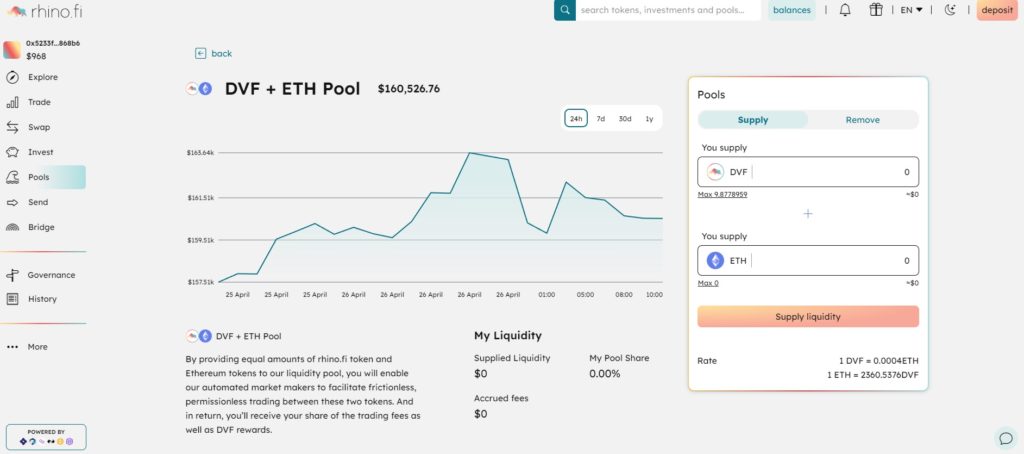Viewport: 1024px width, 454px height.
Task: Open the Bridge rainbow icon in sidebar
Action: coord(12,227)
